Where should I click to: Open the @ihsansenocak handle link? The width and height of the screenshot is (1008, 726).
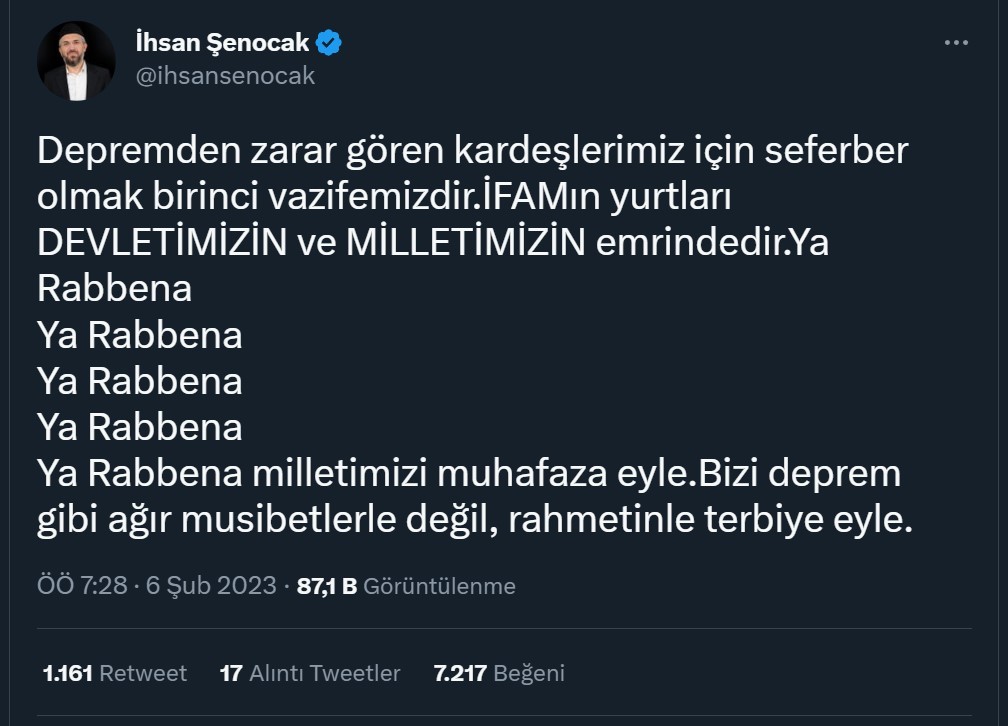pyautogui.click(x=225, y=76)
